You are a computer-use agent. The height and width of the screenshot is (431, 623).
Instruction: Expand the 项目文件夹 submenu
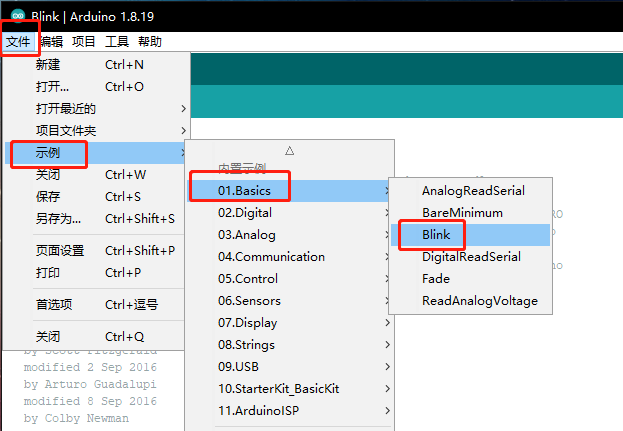coord(95,130)
